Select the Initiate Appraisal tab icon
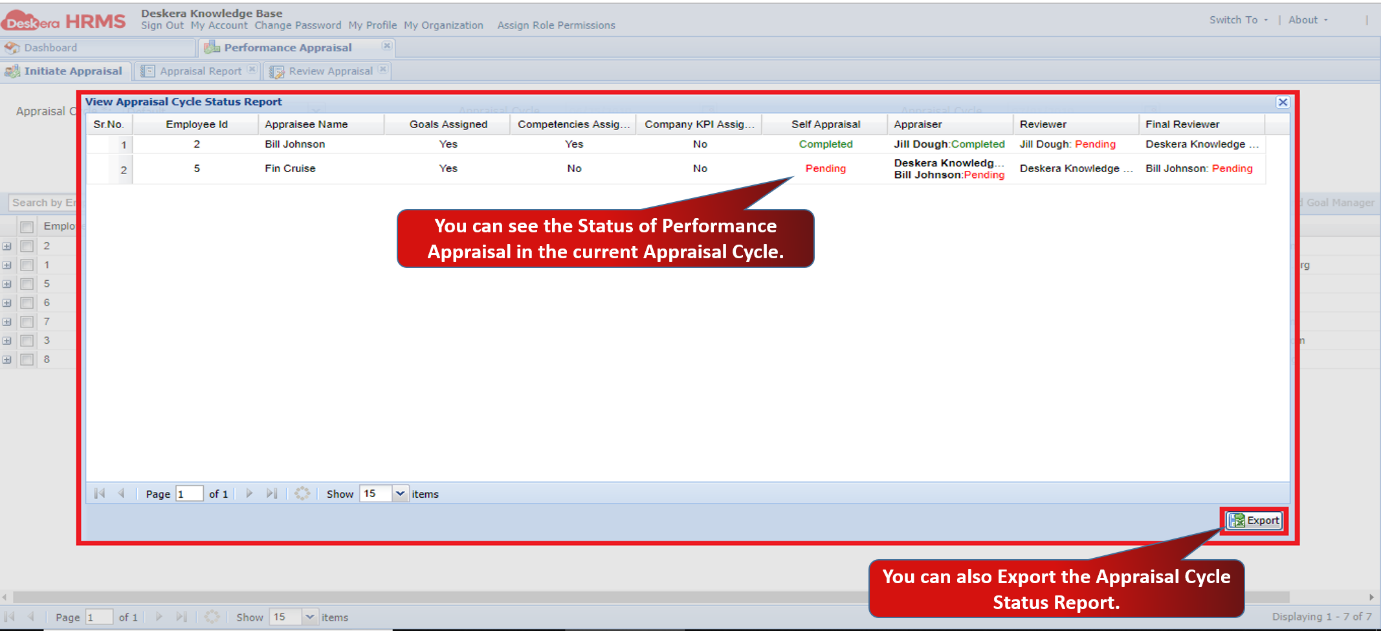 point(13,71)
